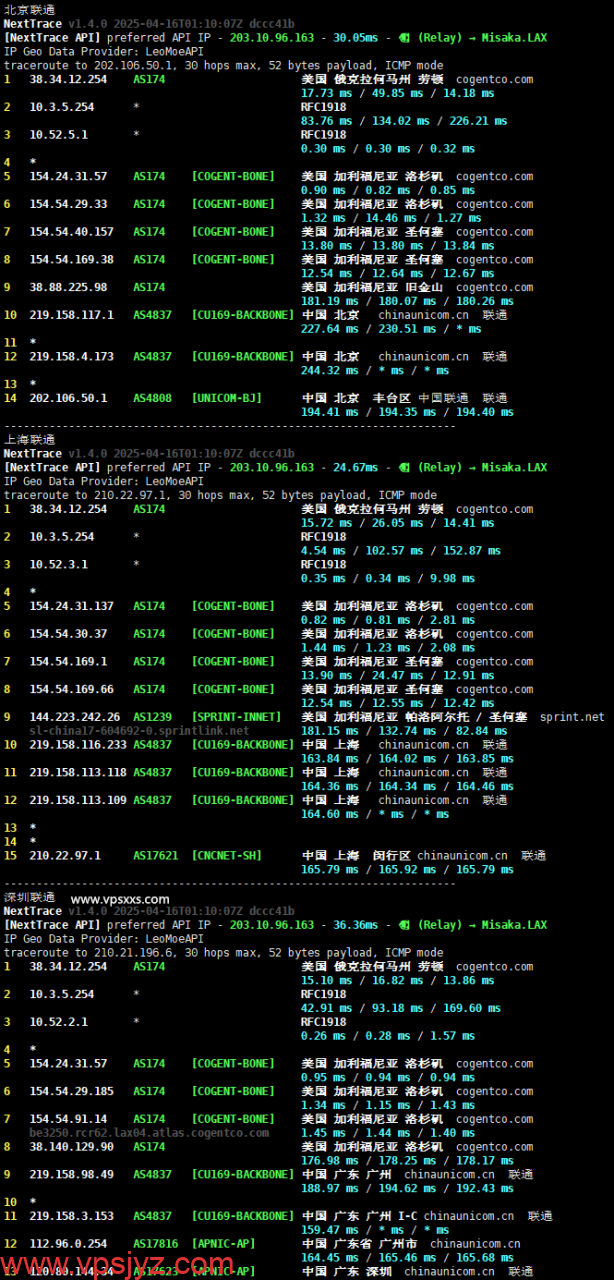
Task: Click hop IP 154.54.91.14
Action: 68,1119
